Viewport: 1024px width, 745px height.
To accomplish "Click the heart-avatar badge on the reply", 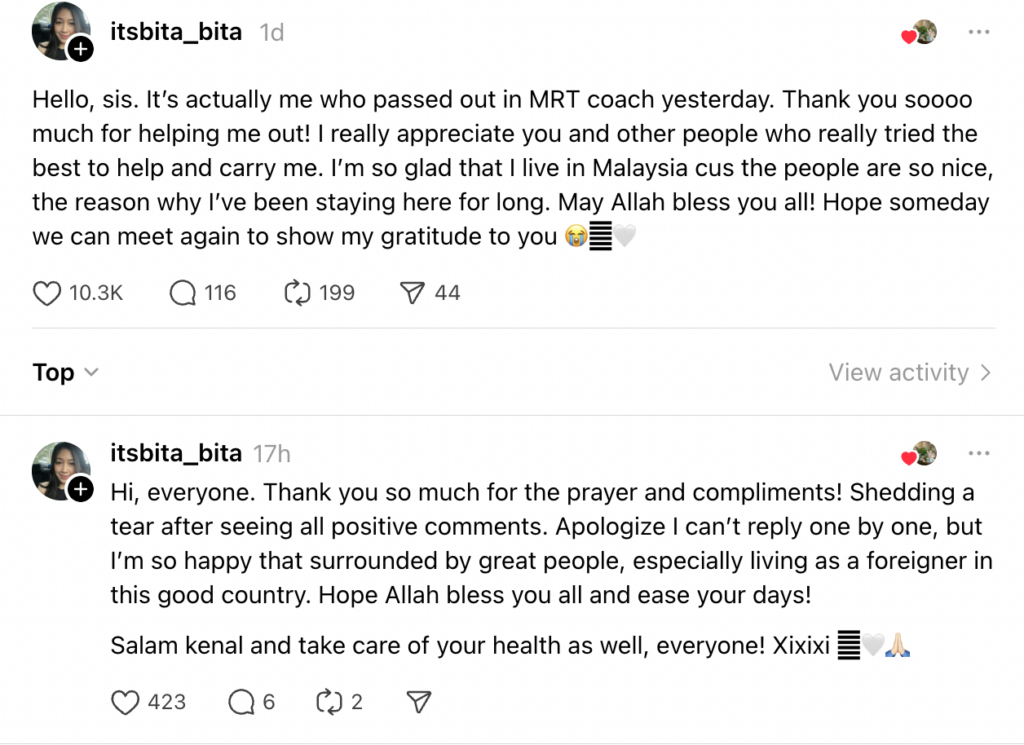I will tap(920, 455).
